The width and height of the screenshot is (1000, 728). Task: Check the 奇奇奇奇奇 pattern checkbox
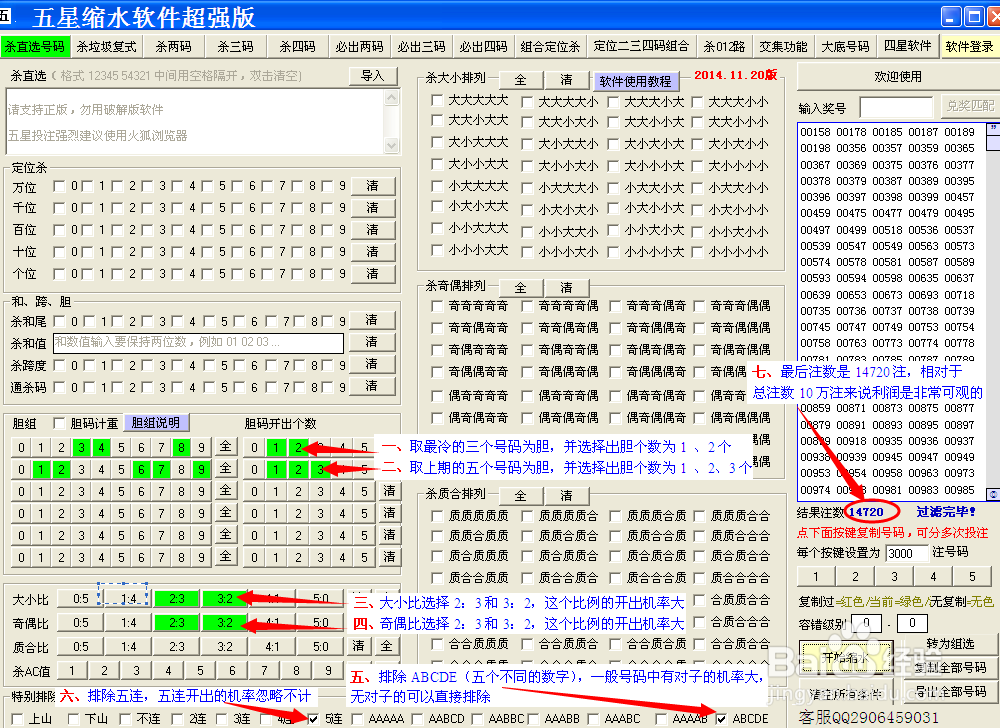[437, 307]
